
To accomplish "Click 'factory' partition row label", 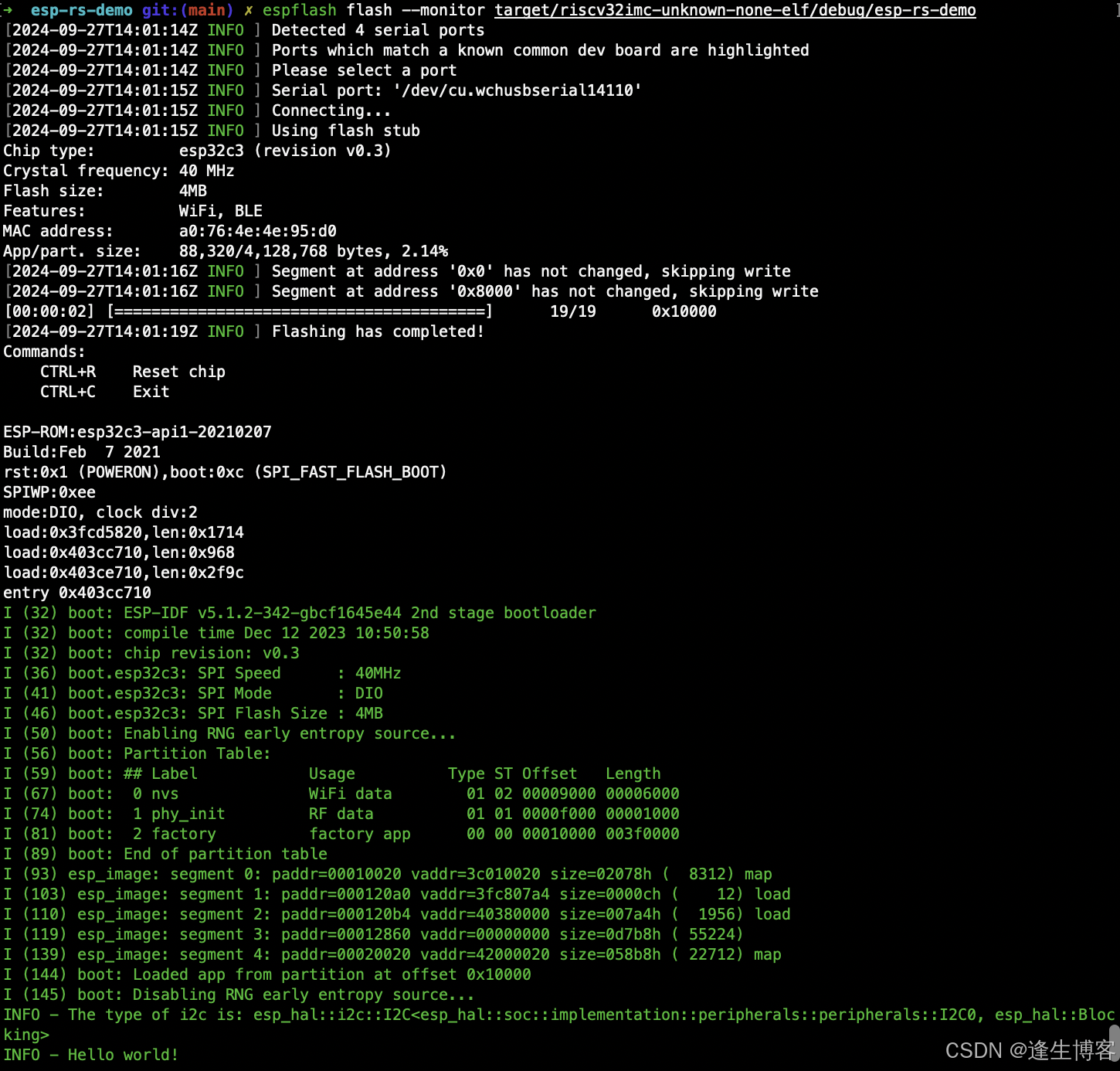I will [184, 834].
